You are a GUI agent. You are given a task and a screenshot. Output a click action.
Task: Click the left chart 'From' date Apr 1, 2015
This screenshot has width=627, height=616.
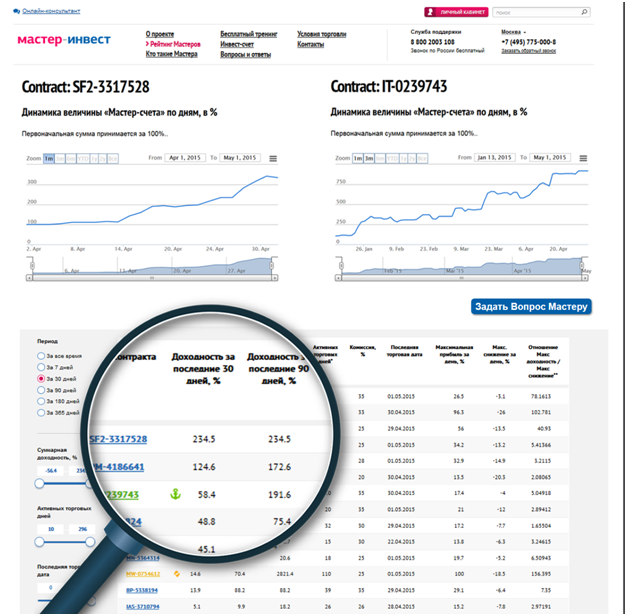185,158
